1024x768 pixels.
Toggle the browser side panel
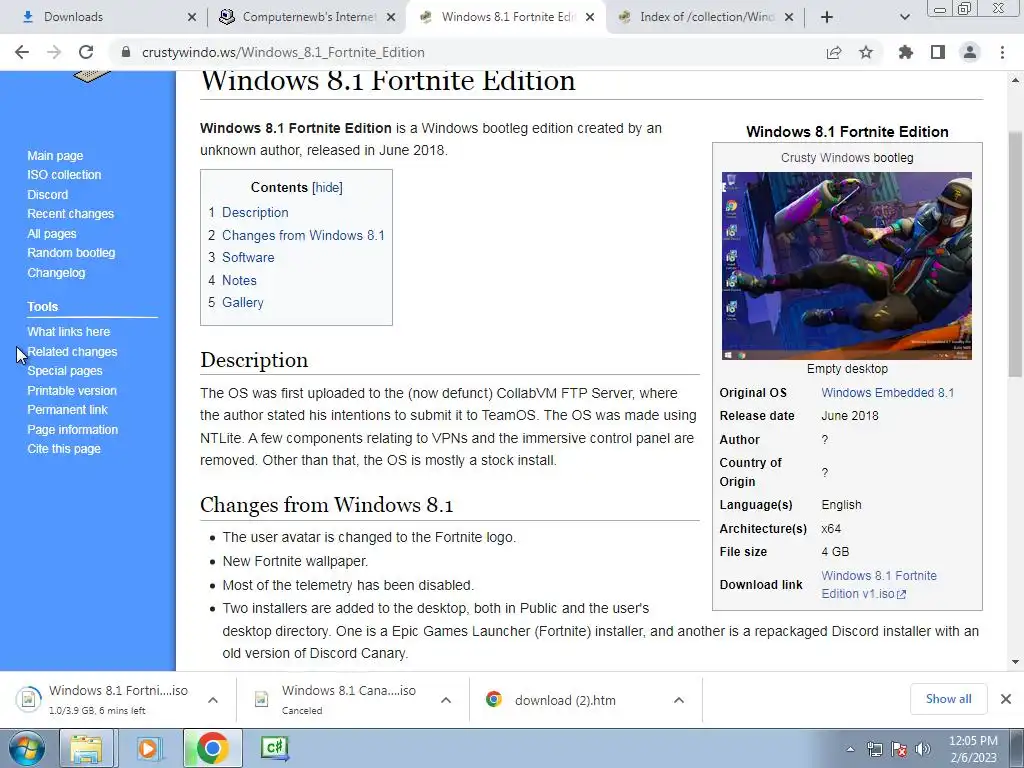[x=938, y=52]
